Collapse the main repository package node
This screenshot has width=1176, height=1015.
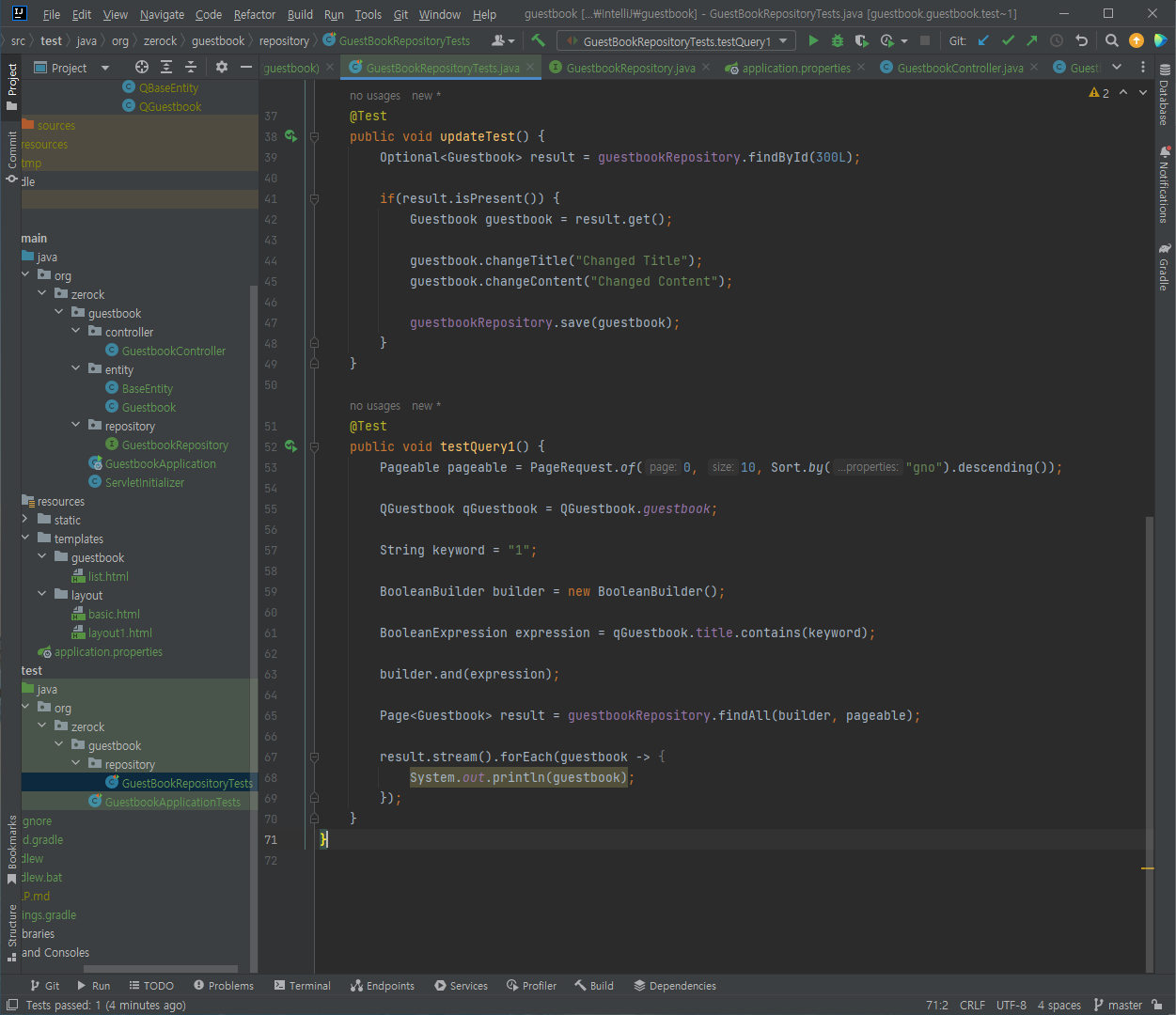76,425
